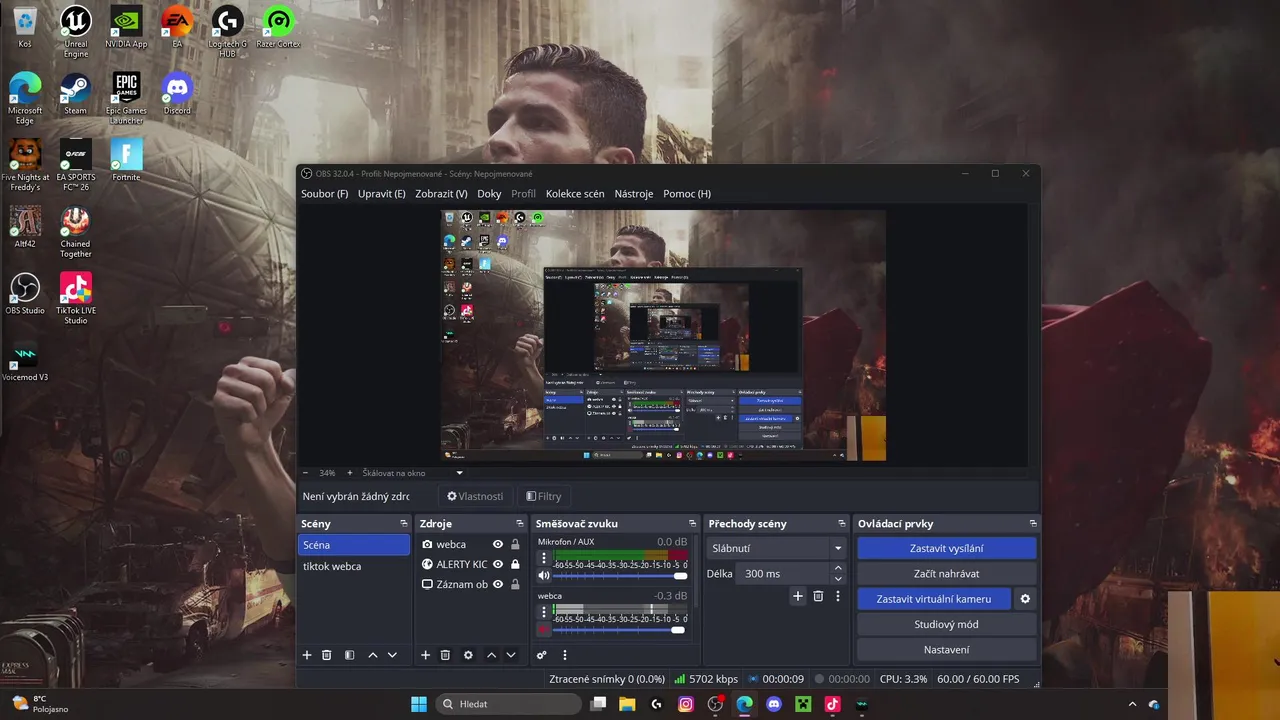
Task: Launch TikTok LIVE Studio desktop icon
Action: pyautogui.click(x=76, y=298)
